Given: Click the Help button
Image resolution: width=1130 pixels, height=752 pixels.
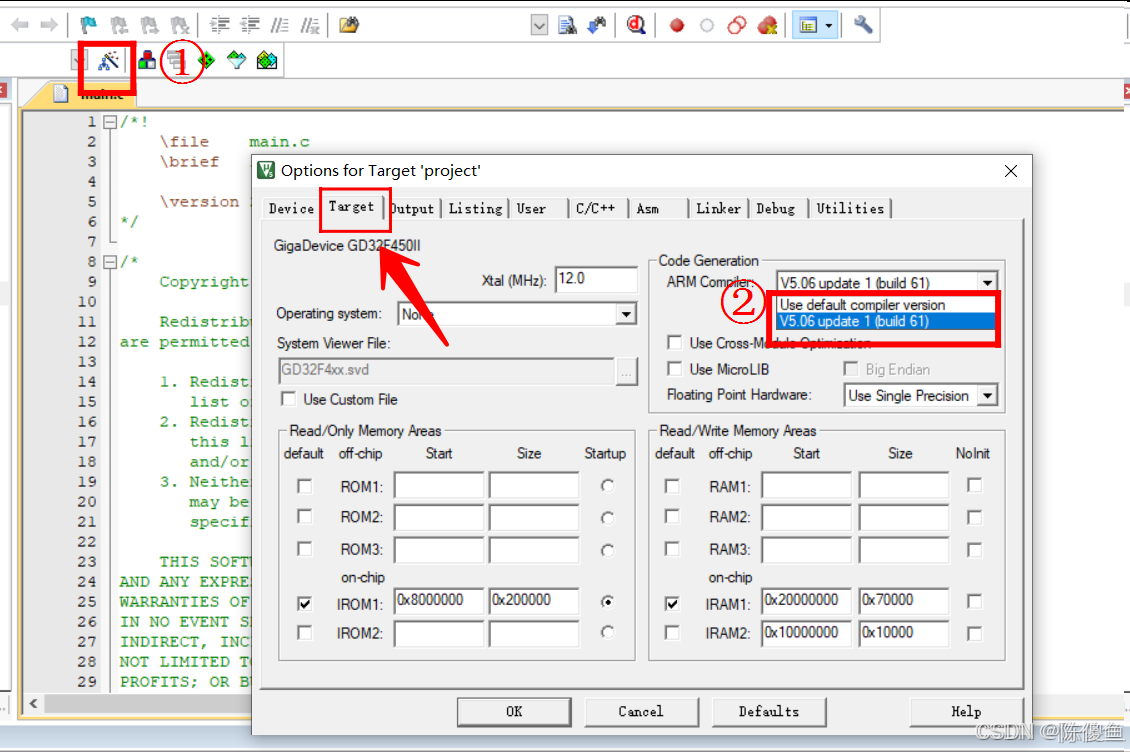Looking at the screenshot, I should (x=966, y=712).
